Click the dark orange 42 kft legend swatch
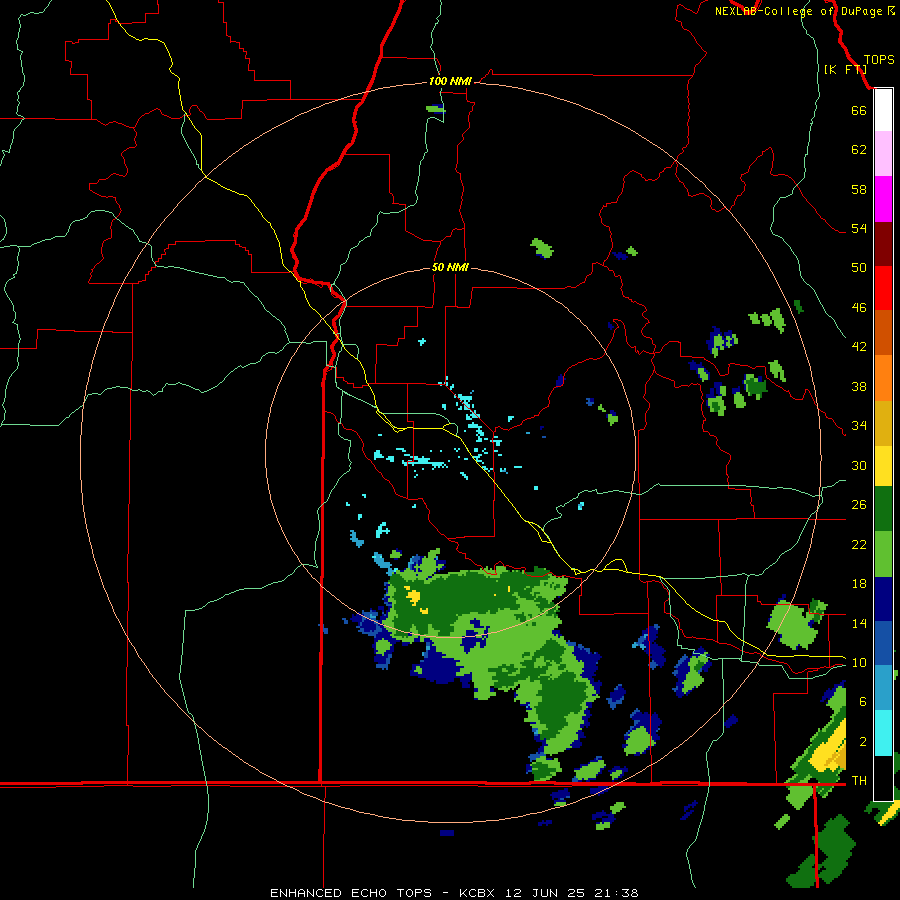 click(x=883, y=332)
